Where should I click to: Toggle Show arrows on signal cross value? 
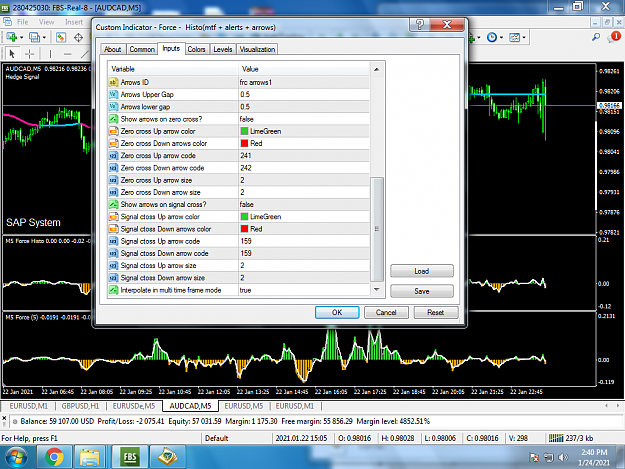tap(303, 204)
